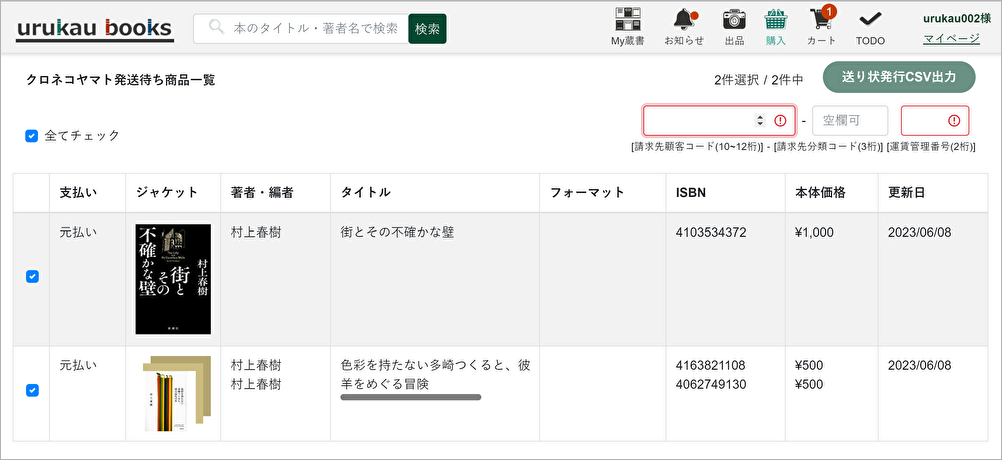The height and width of the screenshot is (460, 1002).
Task: Click 更新日 column header
Action: click(910, 192)
